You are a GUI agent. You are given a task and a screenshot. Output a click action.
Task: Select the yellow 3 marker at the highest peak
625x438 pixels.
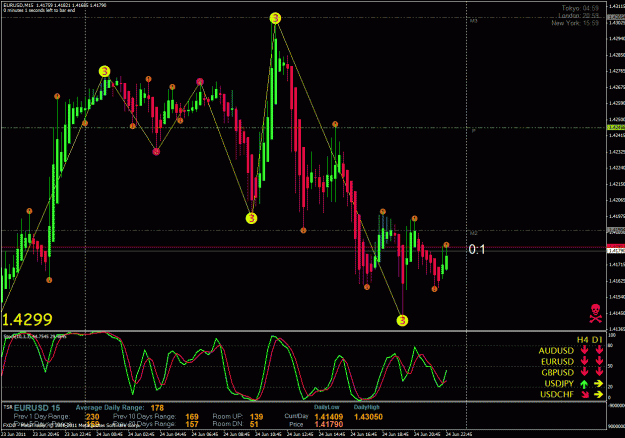tap(275, 18)
